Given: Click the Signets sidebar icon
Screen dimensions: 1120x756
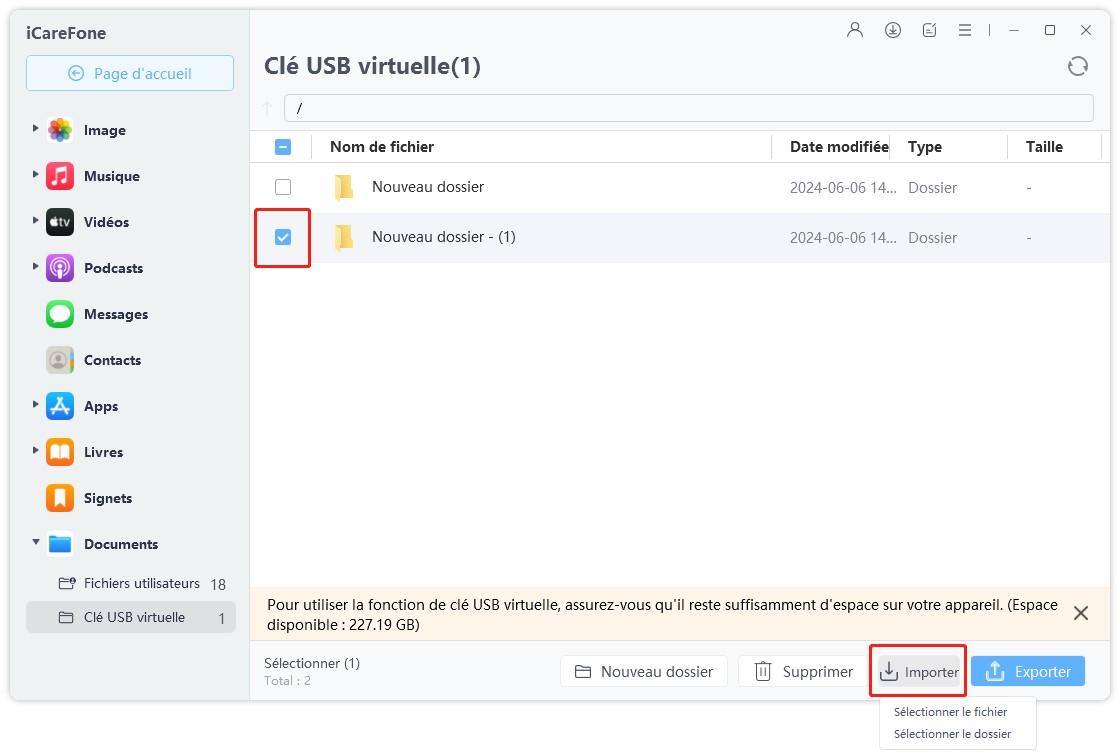Looking at the screenshot, I should [59, 498].
